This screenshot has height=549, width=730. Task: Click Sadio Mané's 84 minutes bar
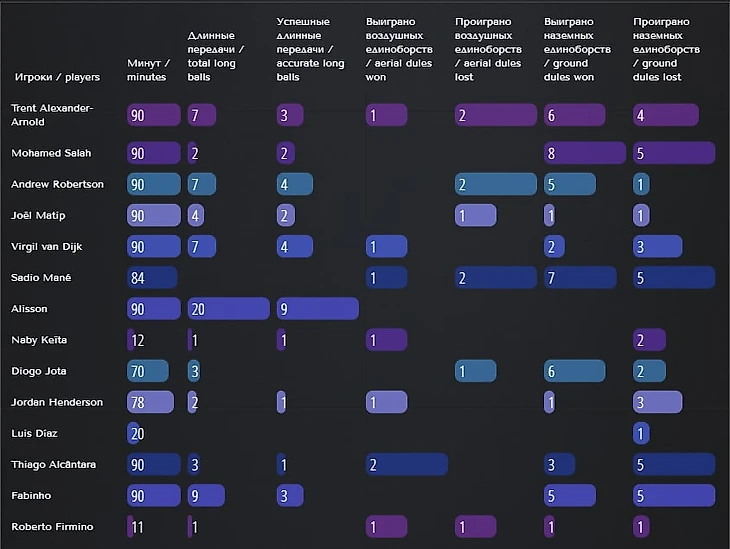[152, 278]
